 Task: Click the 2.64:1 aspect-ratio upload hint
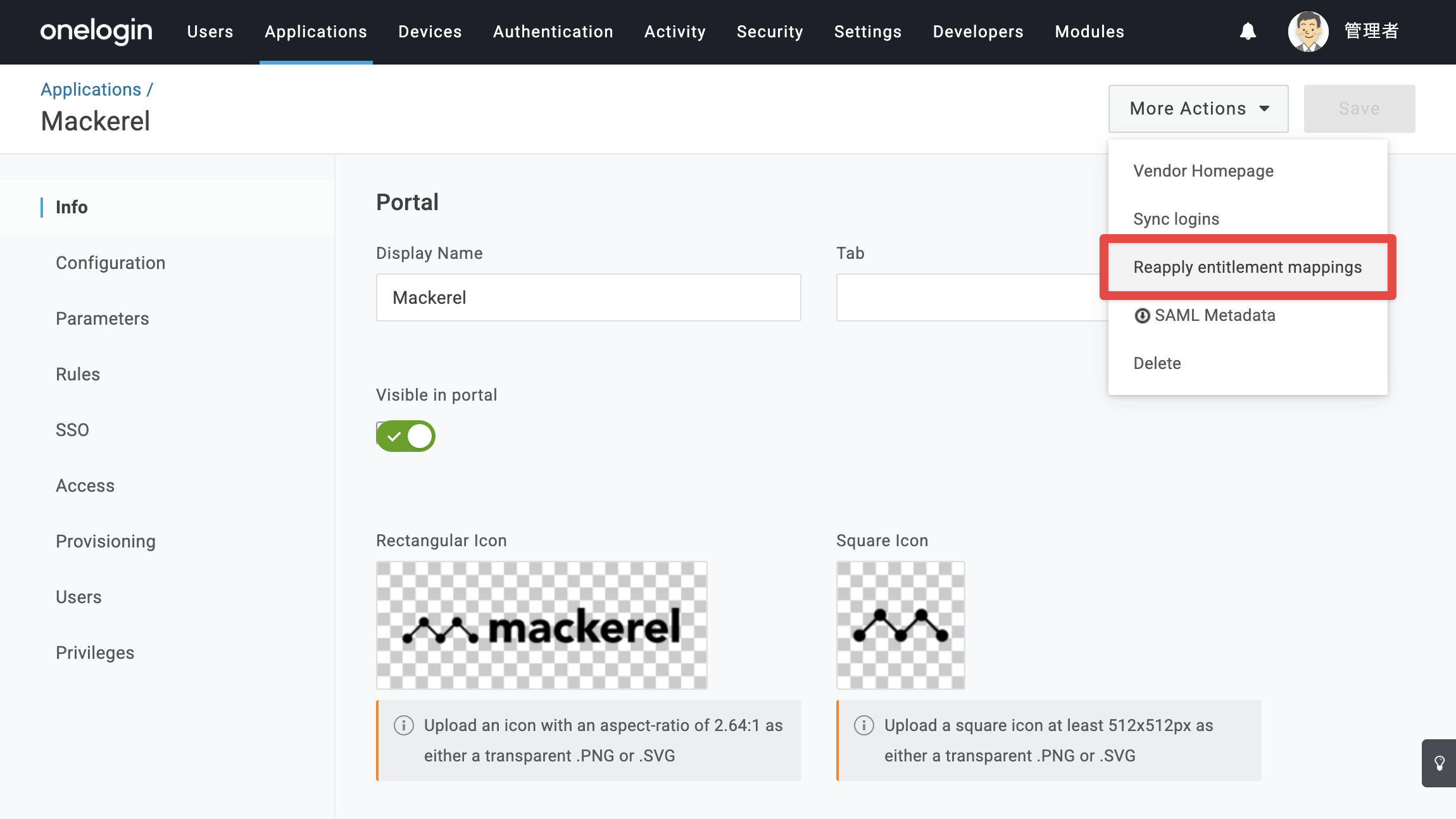pos(590,741)
